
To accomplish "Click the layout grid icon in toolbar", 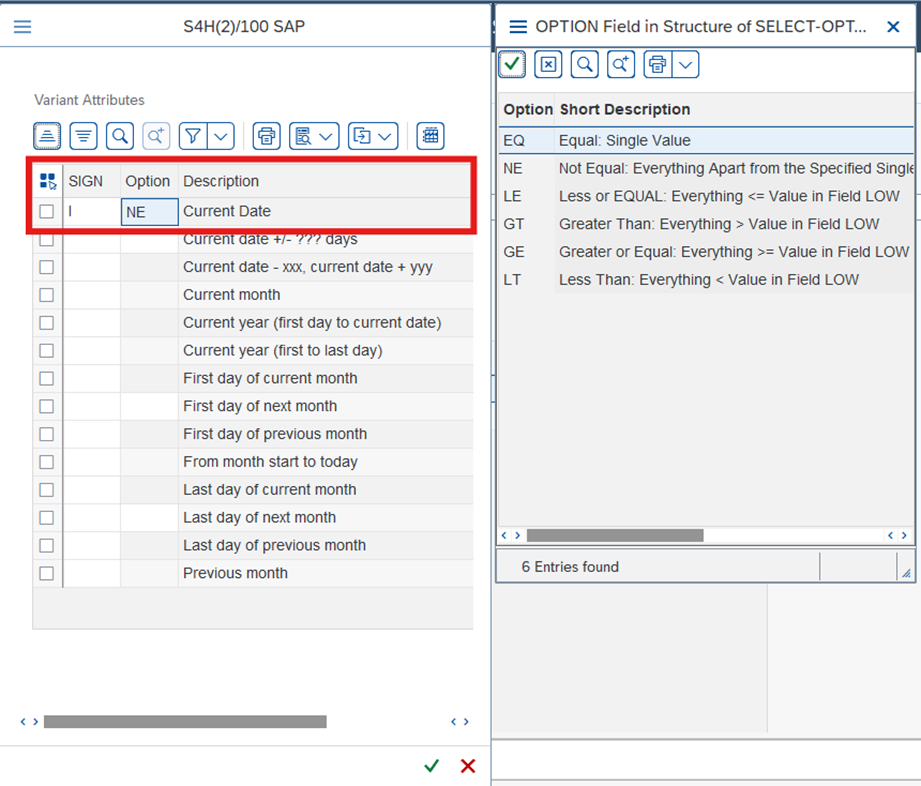I will (x=430, y=136).
